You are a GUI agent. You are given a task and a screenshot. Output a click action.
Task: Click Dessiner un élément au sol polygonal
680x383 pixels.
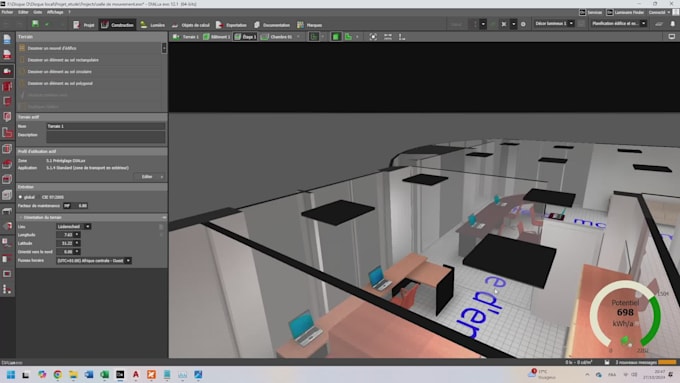[x=60, y=83]
